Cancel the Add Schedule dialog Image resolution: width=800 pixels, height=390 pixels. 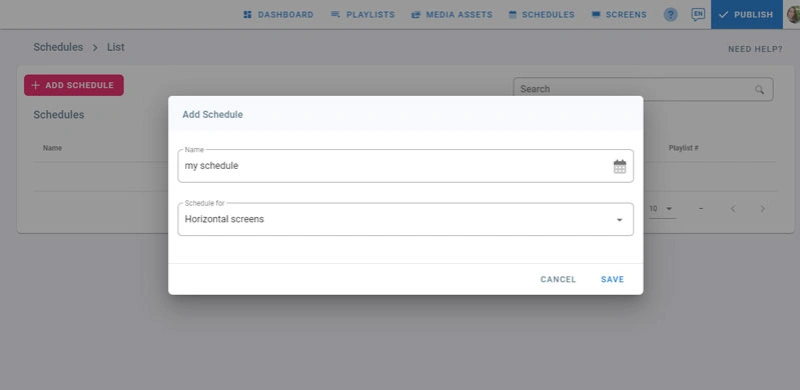tap(558, 279)
